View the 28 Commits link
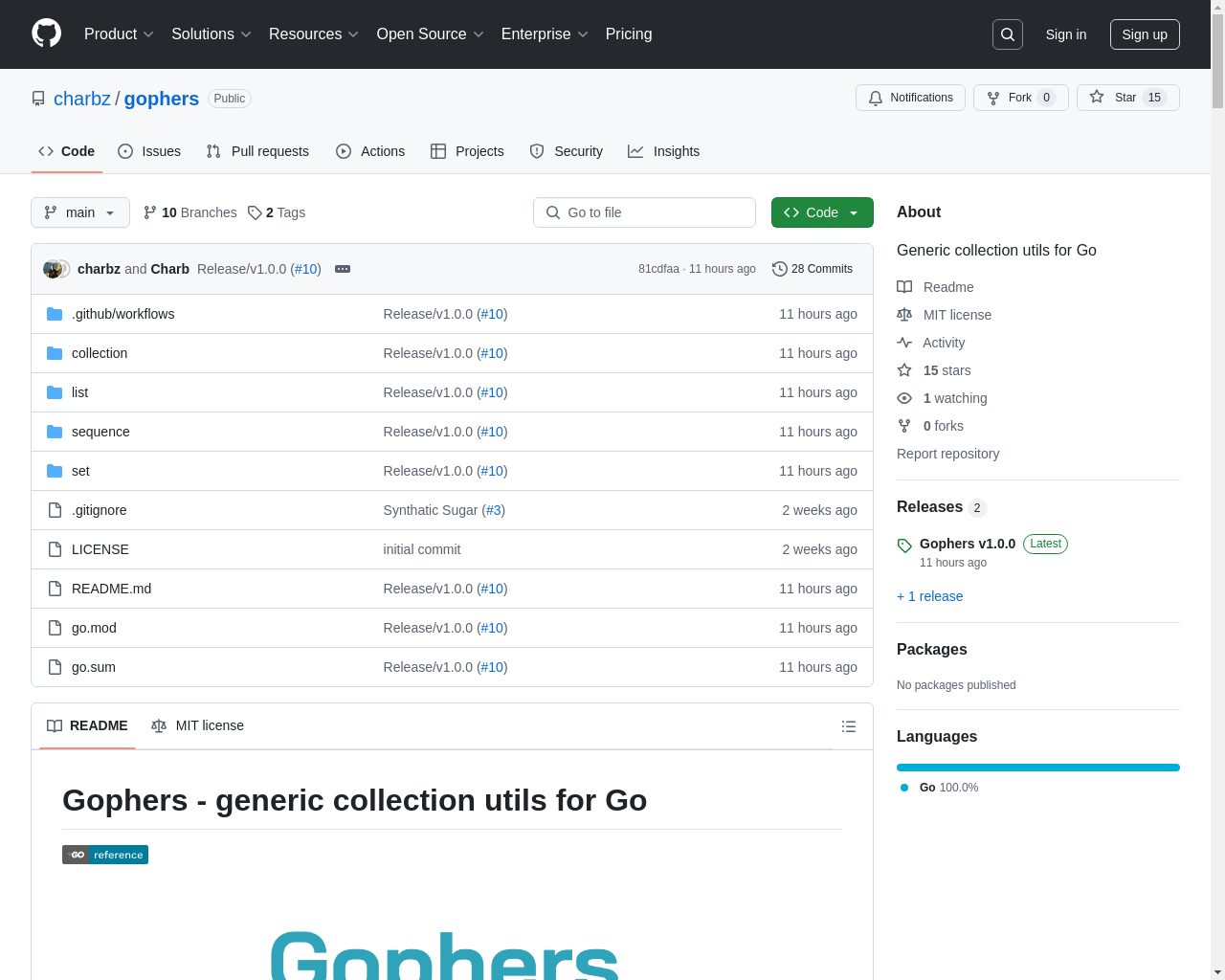 click(x=813, y=269)
